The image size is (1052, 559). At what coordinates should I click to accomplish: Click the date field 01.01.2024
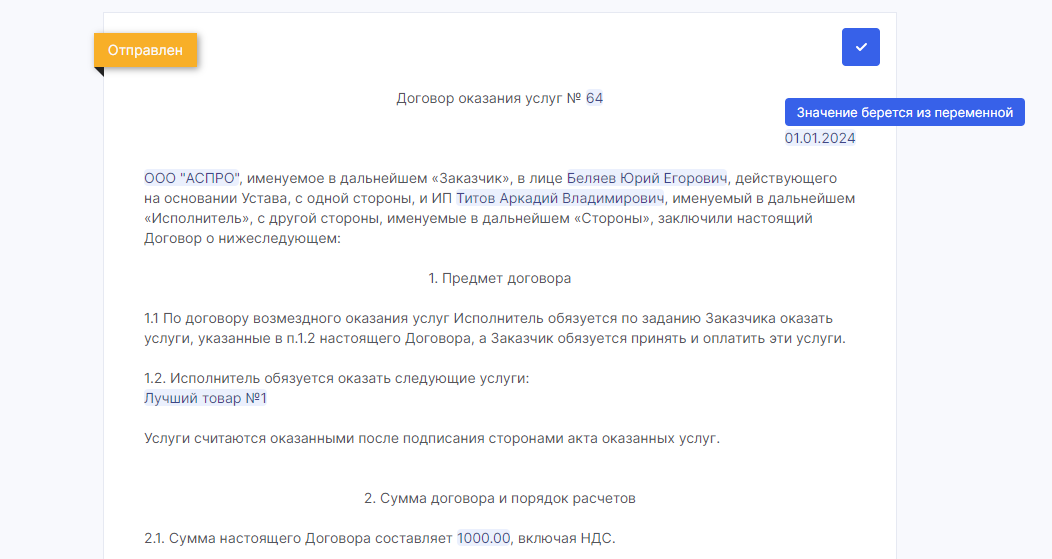click(820, 138)
